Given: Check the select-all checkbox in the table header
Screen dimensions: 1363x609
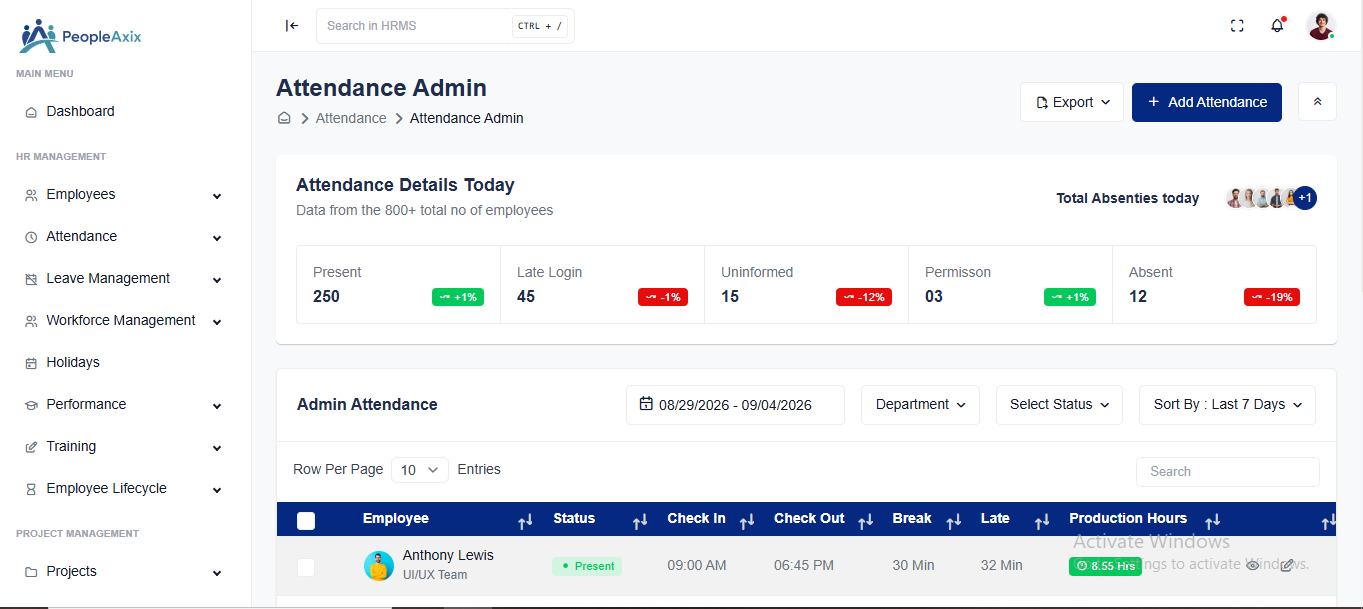Looking at the screenshot, I should tap(306, 520).
